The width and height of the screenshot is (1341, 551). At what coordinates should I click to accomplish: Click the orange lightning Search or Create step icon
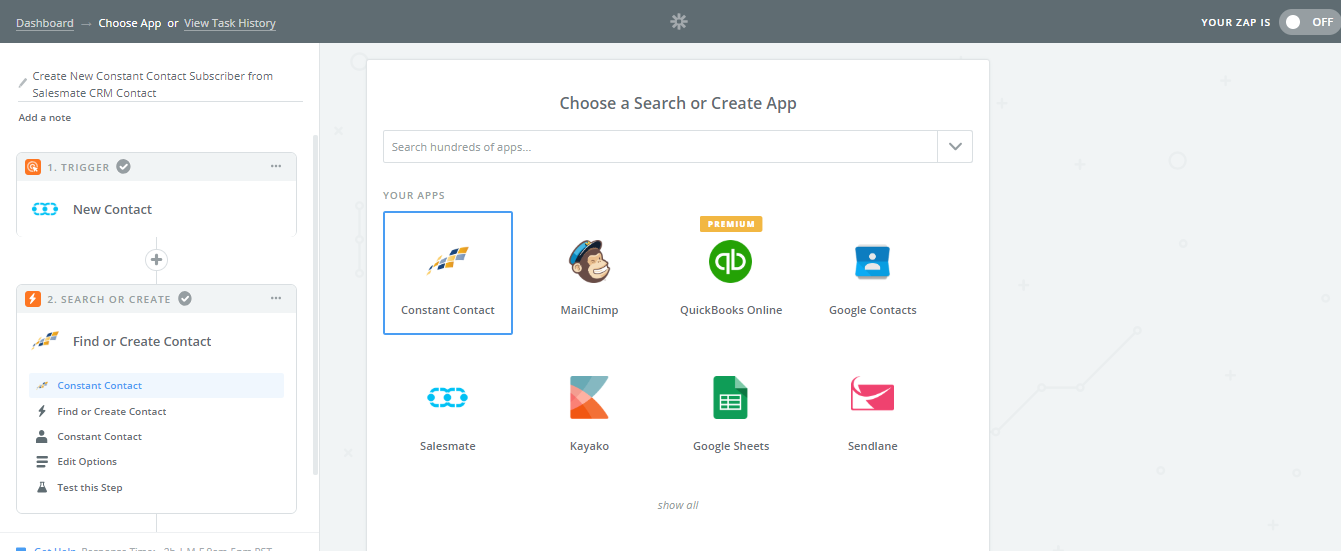[x=33, y=299]
